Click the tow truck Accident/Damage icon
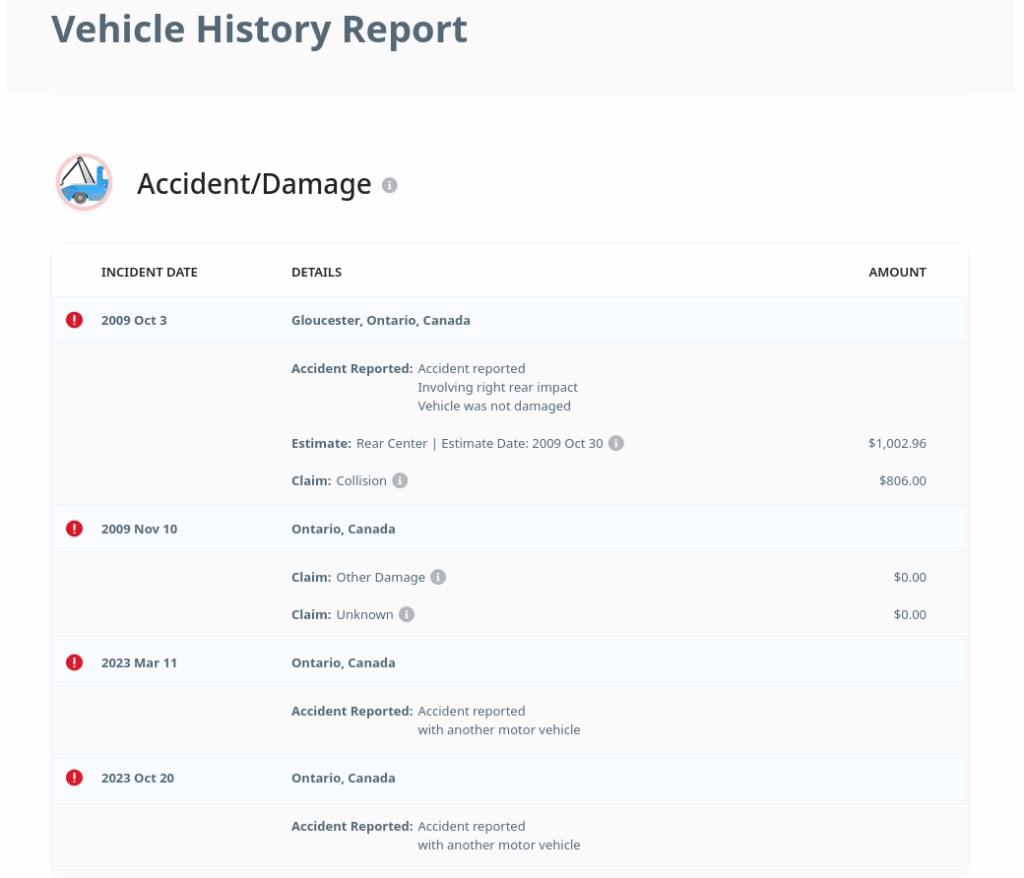The height and width of the screenshot is (878, 1024). pyautogui.click(x=84, y=183)
